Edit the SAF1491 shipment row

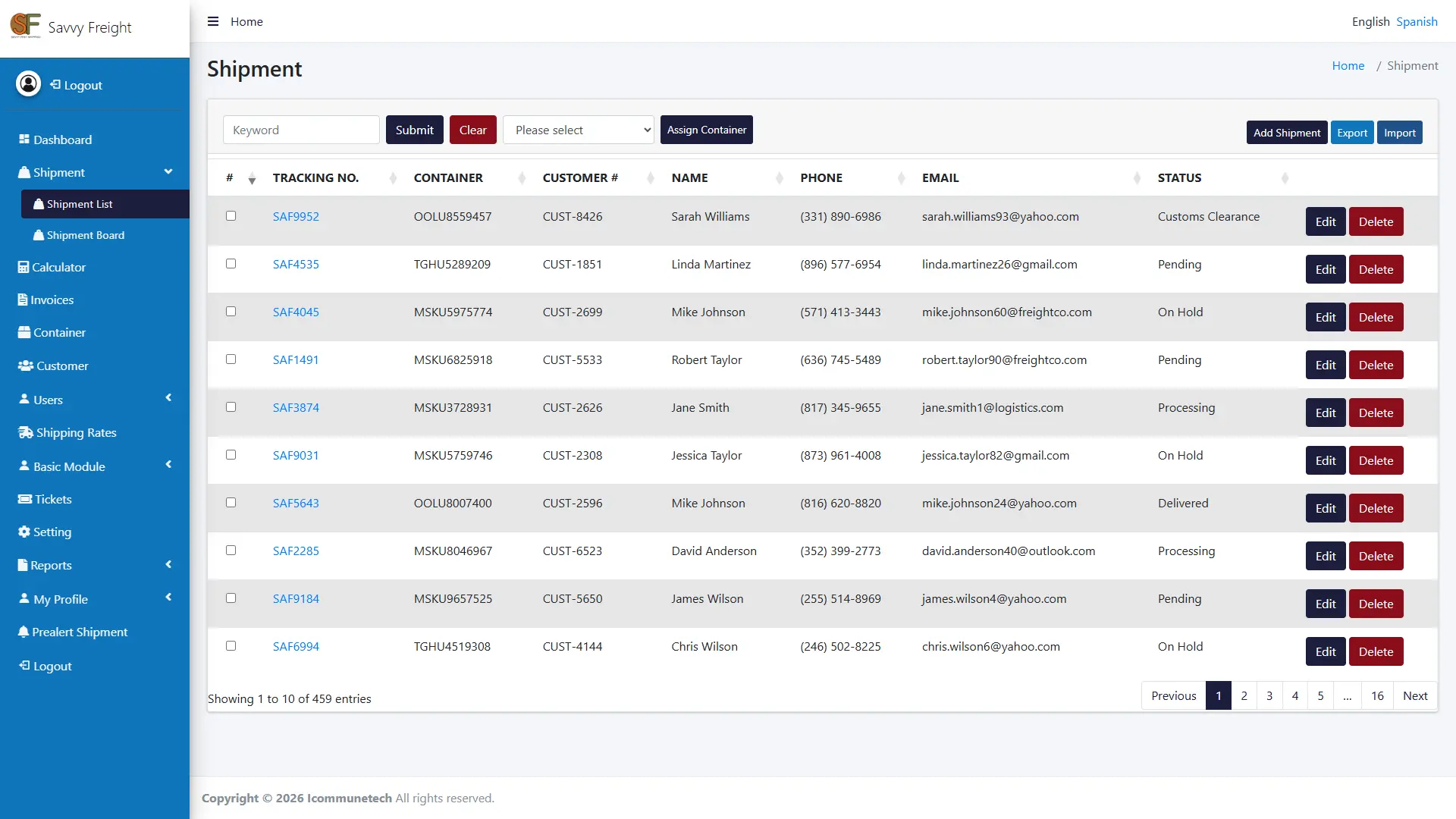(x=1326, y=365)
